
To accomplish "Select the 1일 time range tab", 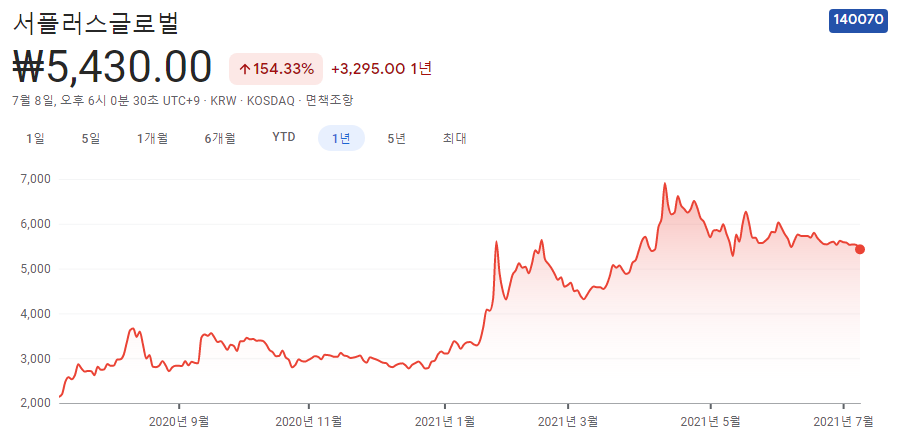I will point(35,138).
